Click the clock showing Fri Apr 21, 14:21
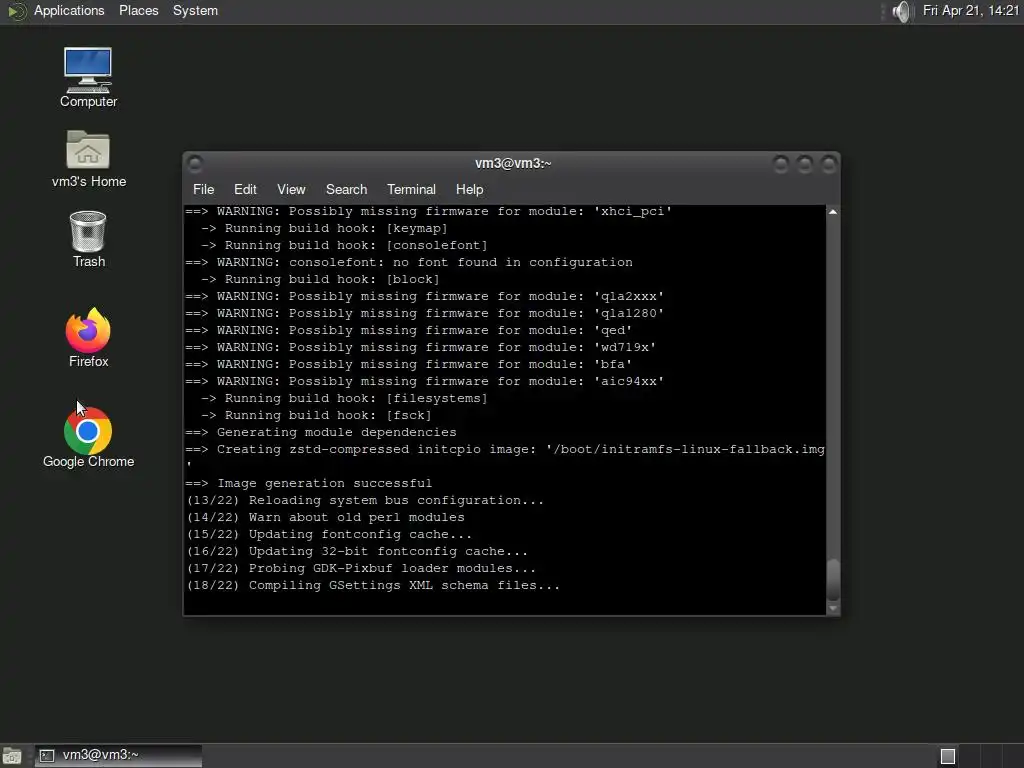Screen dimensions: 1024x768 click(970, 11)
